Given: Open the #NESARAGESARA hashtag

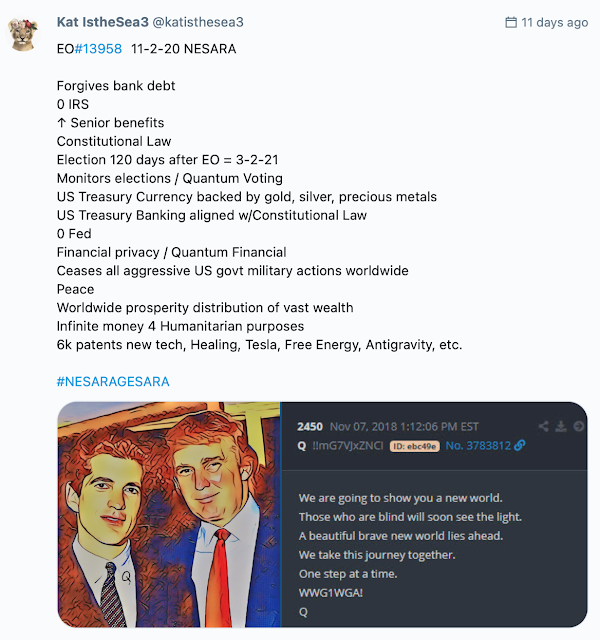Looking at the screenshot, I should tap(113, 381).
